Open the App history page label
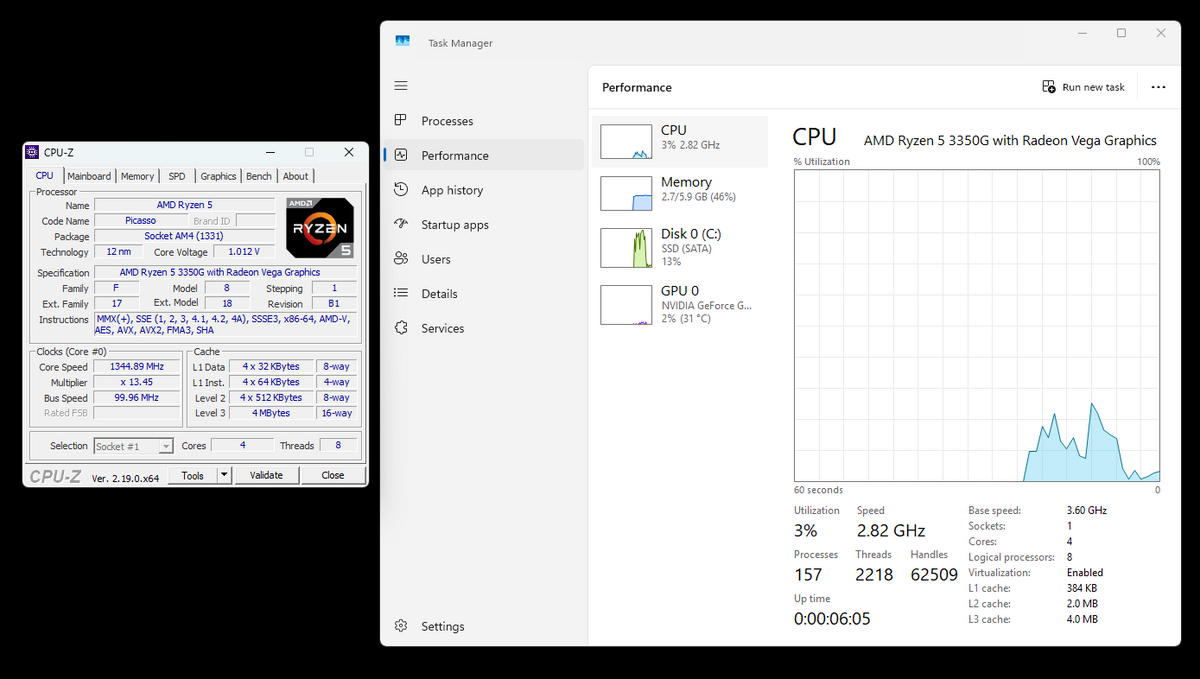 click(452, 190)
